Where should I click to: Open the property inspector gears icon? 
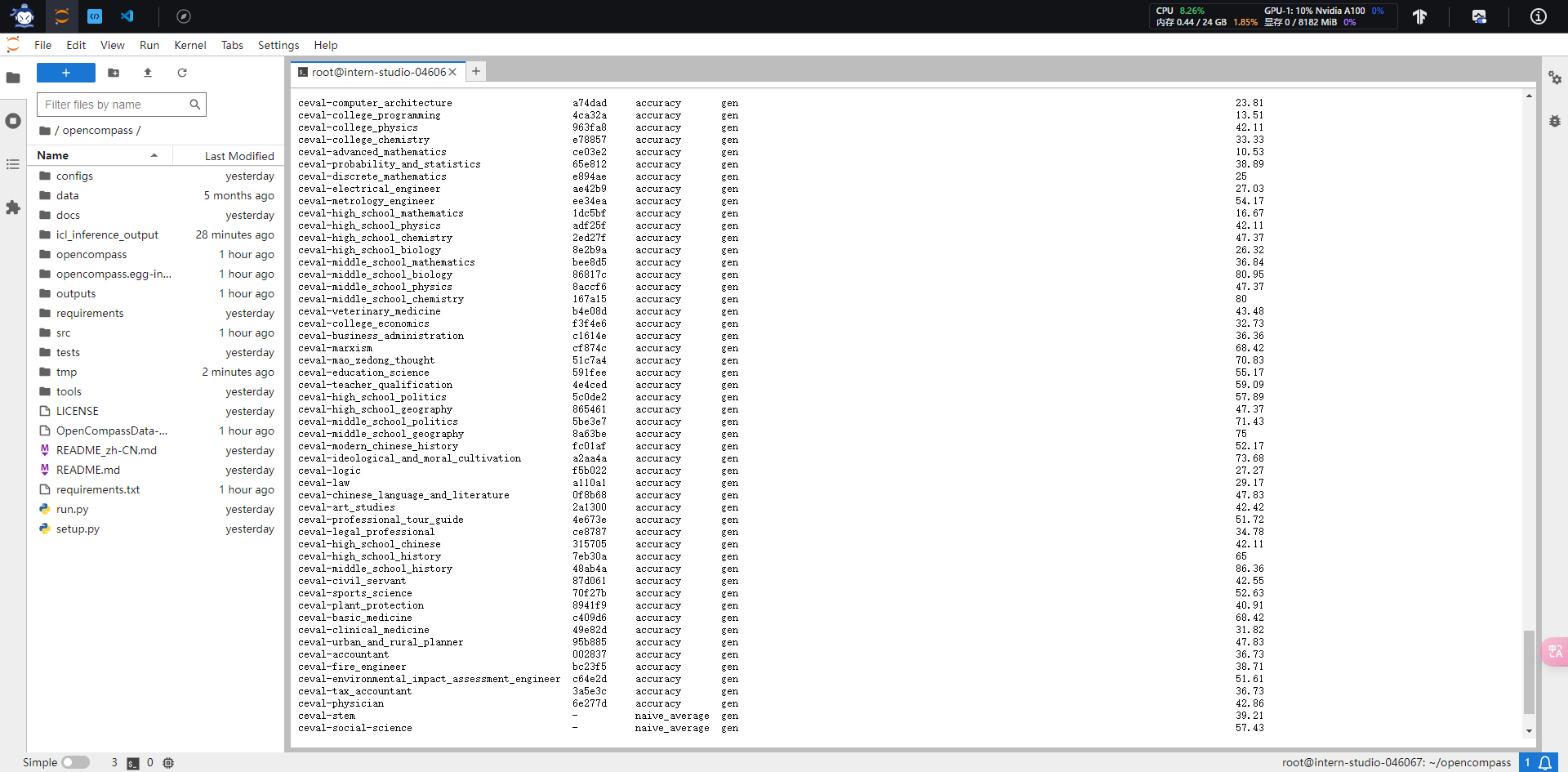(1555, 78)
